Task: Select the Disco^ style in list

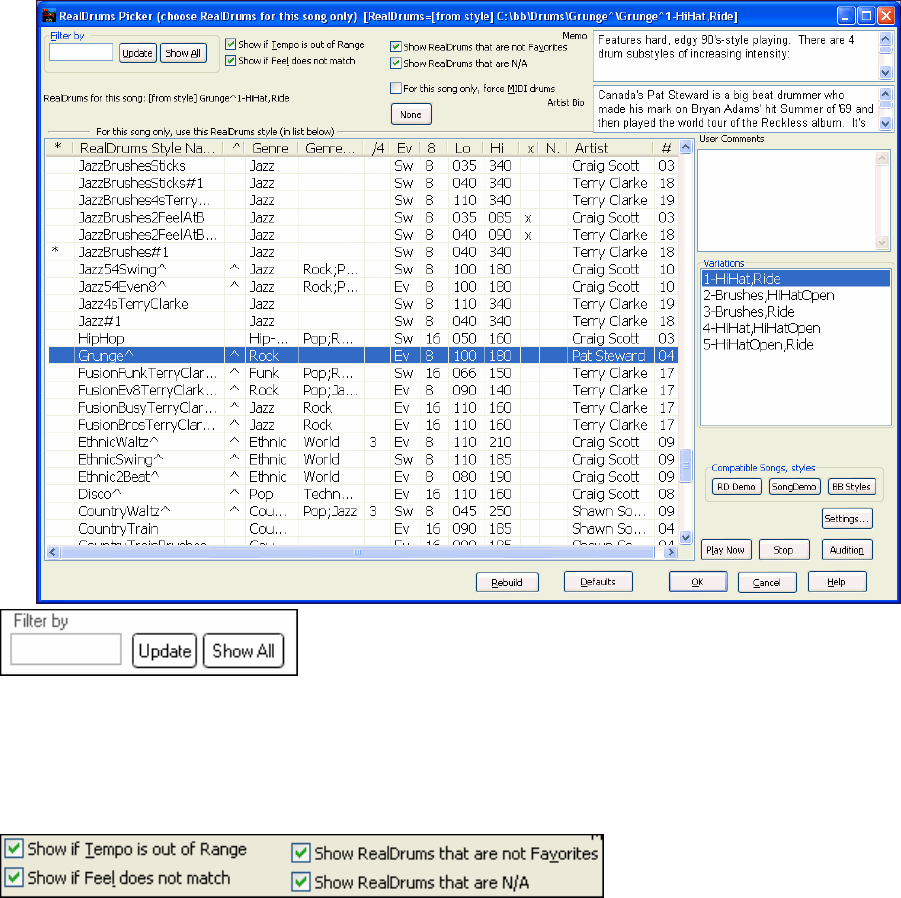Action: (102, 493)
